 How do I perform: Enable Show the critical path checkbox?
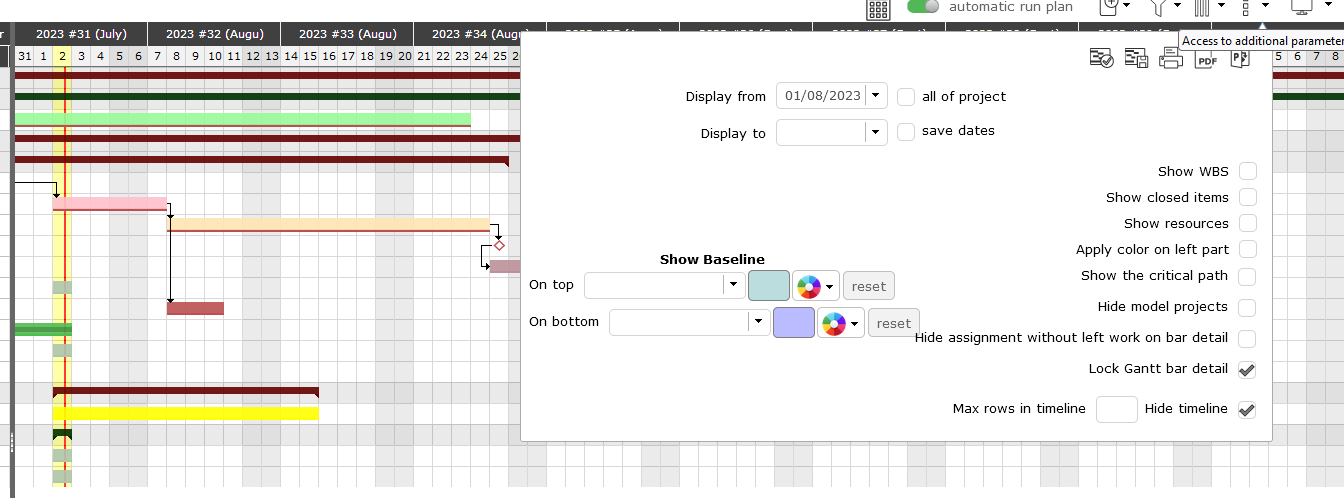click(x=1248, y=276)
